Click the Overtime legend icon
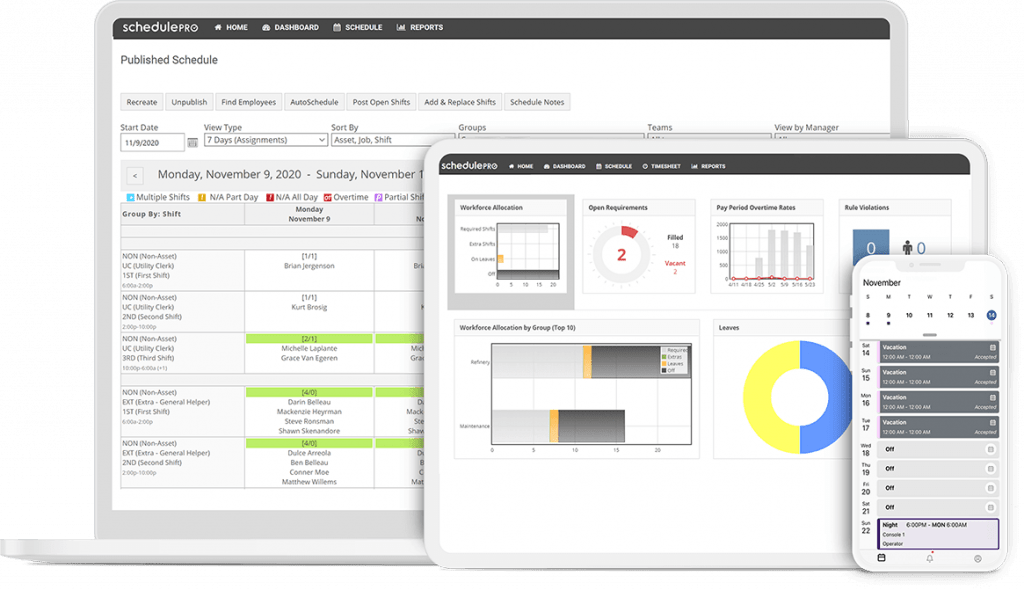Screen dimensions: 1024x590 [x=328, y=197]
